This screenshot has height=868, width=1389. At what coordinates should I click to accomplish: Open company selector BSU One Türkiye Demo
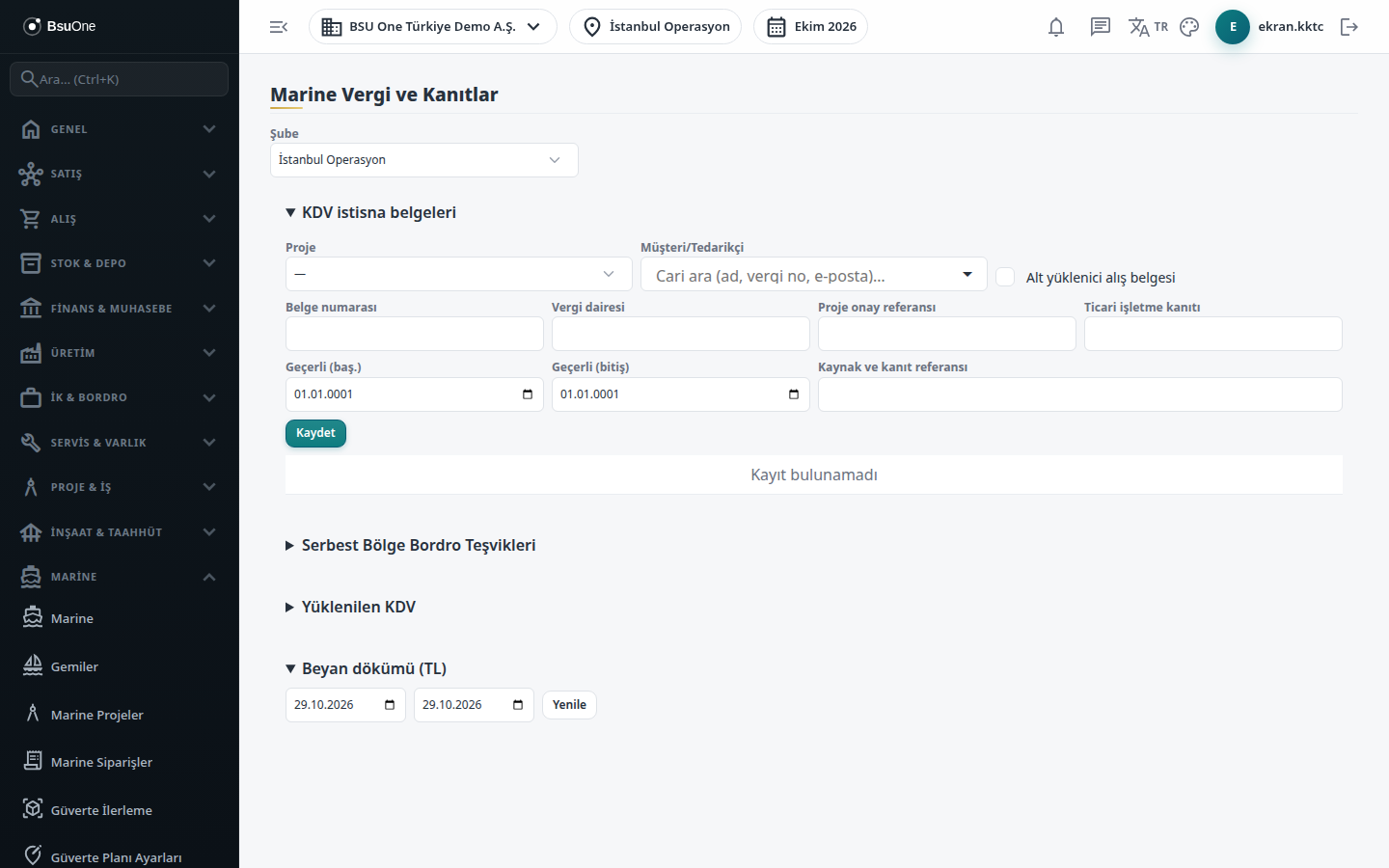click(433, 27)
